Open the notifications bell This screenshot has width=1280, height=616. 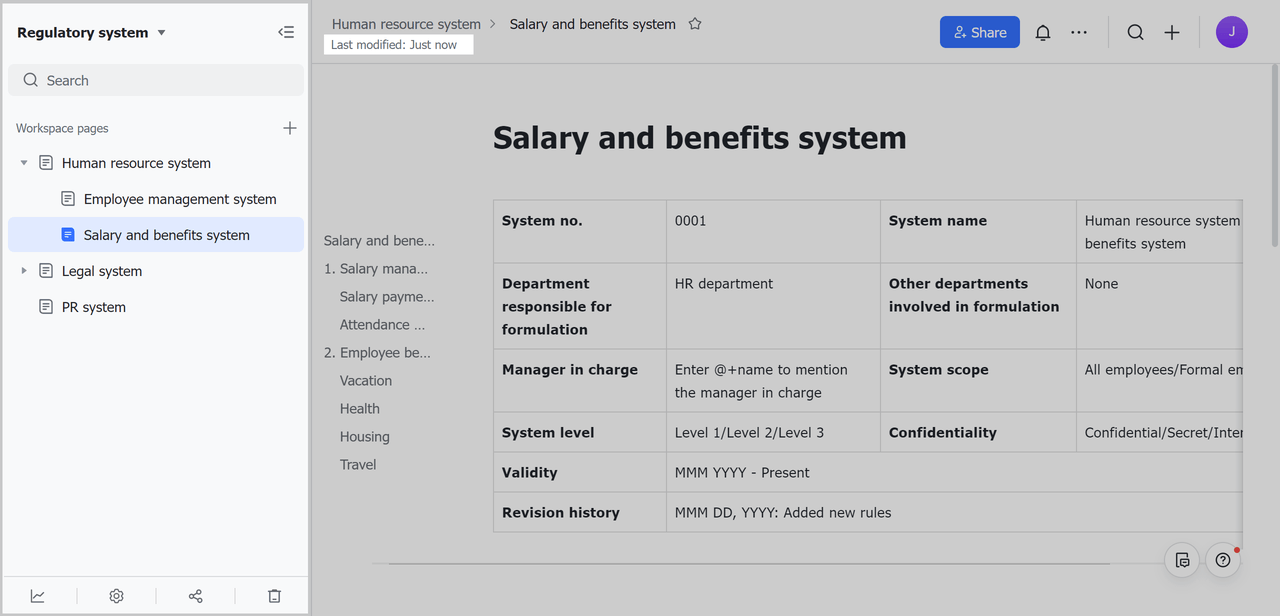coord(1042,32)
